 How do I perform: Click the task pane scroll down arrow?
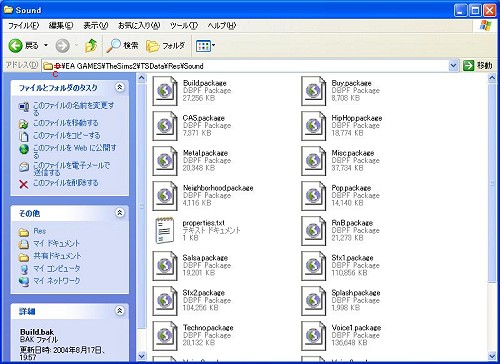(142, 356)
